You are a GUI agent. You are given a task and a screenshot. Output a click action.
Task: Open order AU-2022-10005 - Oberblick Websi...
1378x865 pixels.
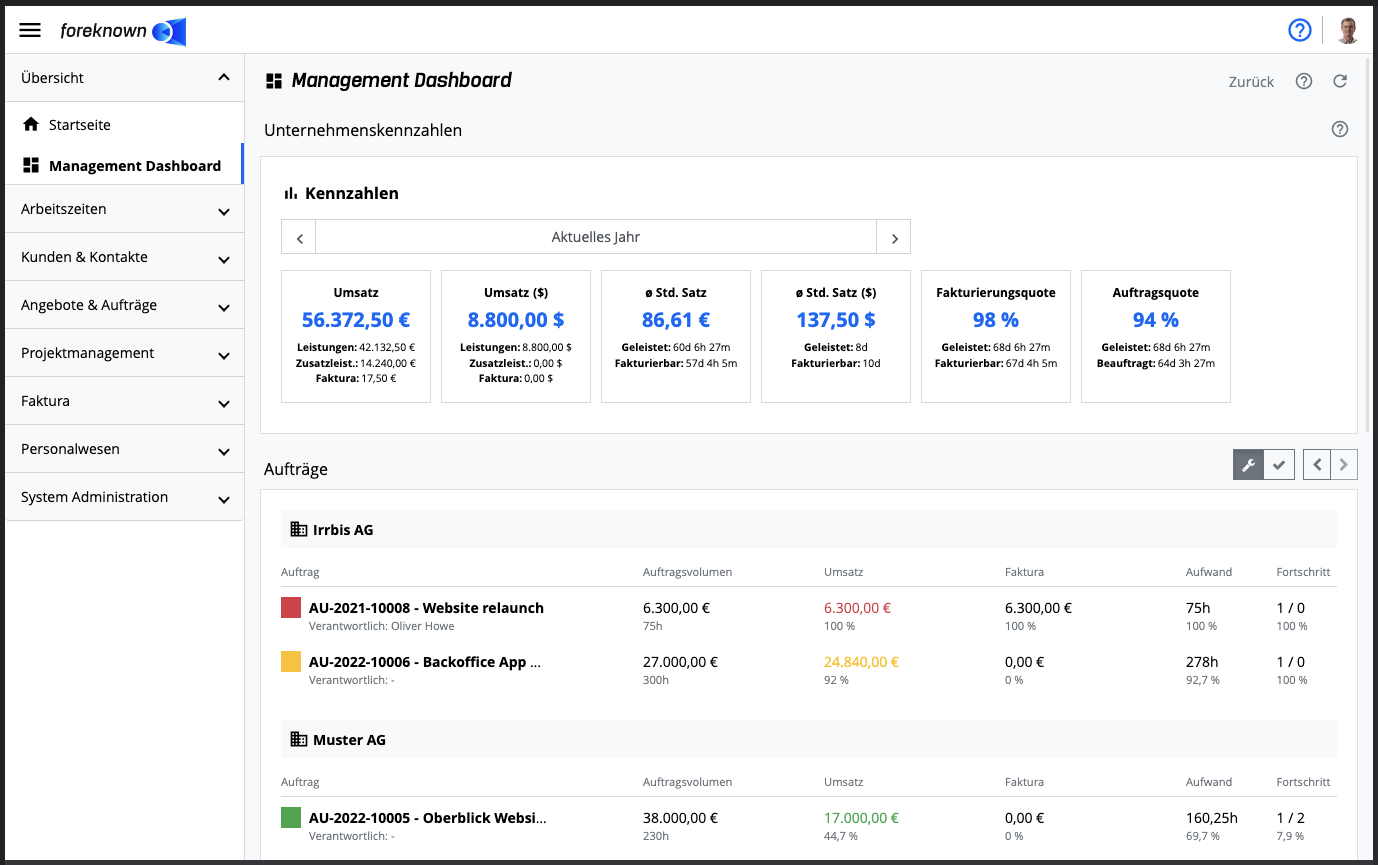(x=428, y=818)
